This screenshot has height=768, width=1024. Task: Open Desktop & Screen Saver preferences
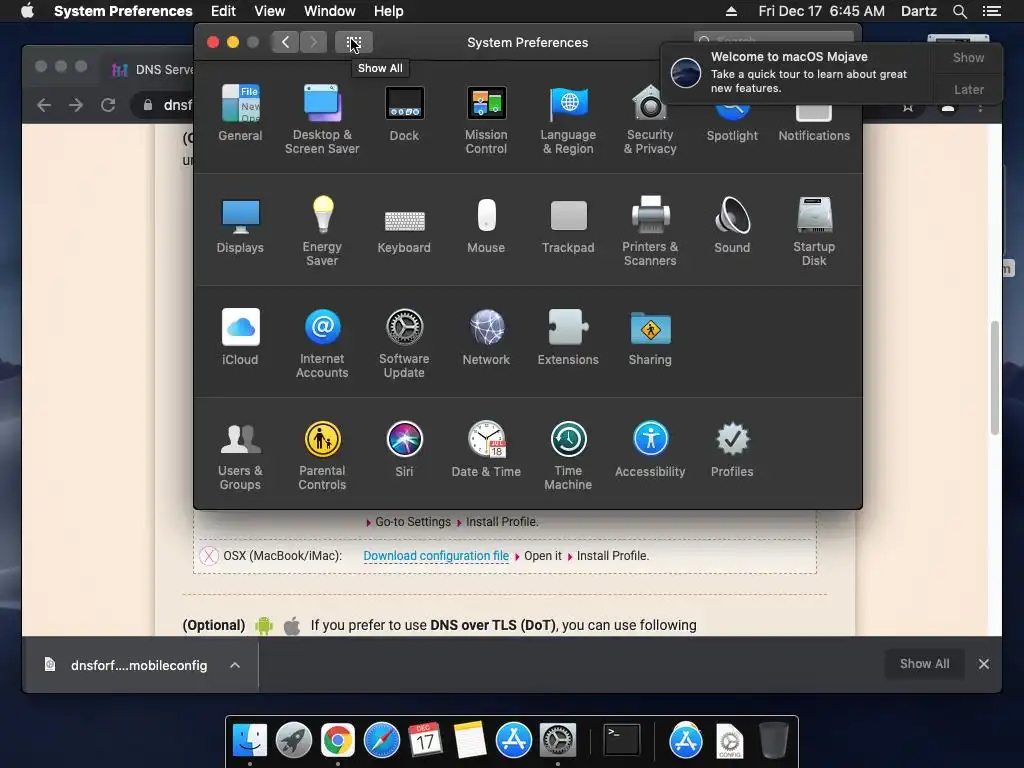click(322, 120)
